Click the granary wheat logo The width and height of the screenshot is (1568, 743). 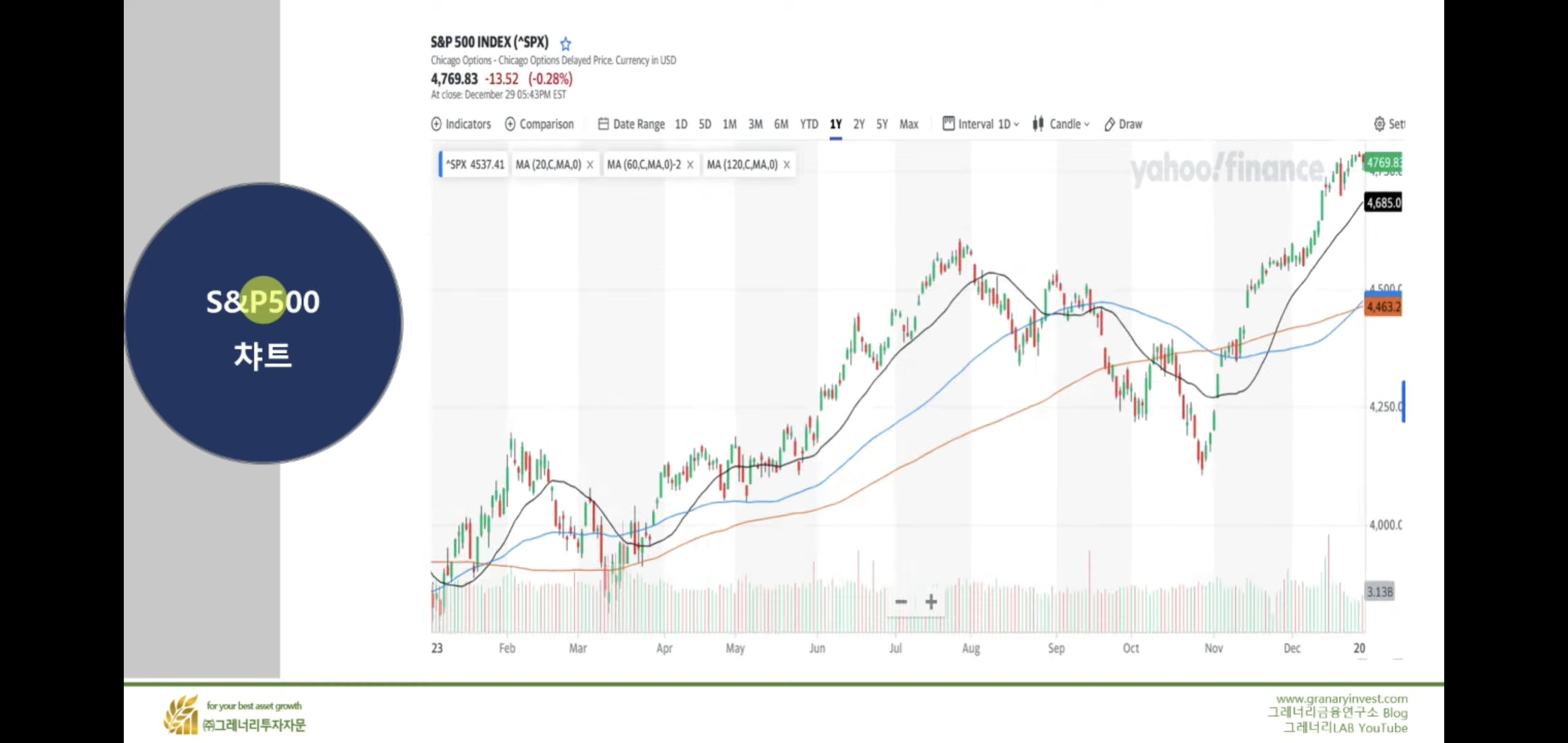[x=182, y=715]
